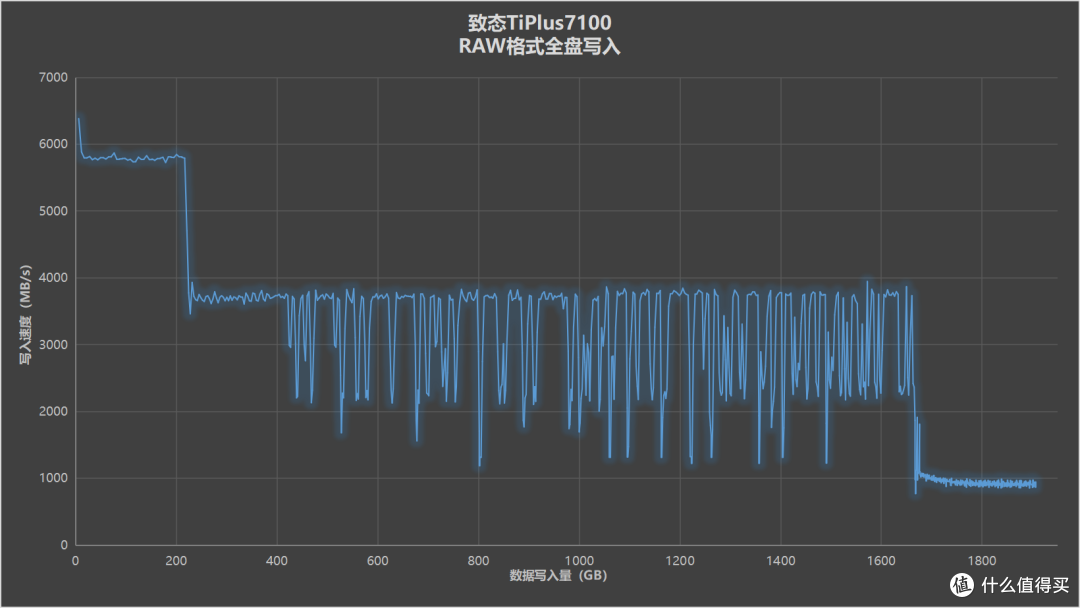This screenshot has width=1080, height=608.
Task: Click the subtitle RAW格式全盘写入
Action: 539,47
